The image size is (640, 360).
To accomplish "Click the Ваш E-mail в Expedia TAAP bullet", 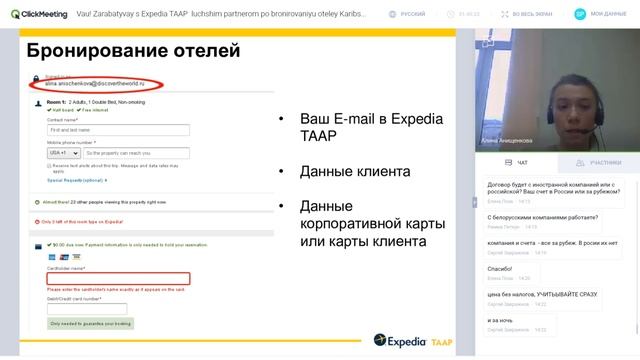I will 371,127.
